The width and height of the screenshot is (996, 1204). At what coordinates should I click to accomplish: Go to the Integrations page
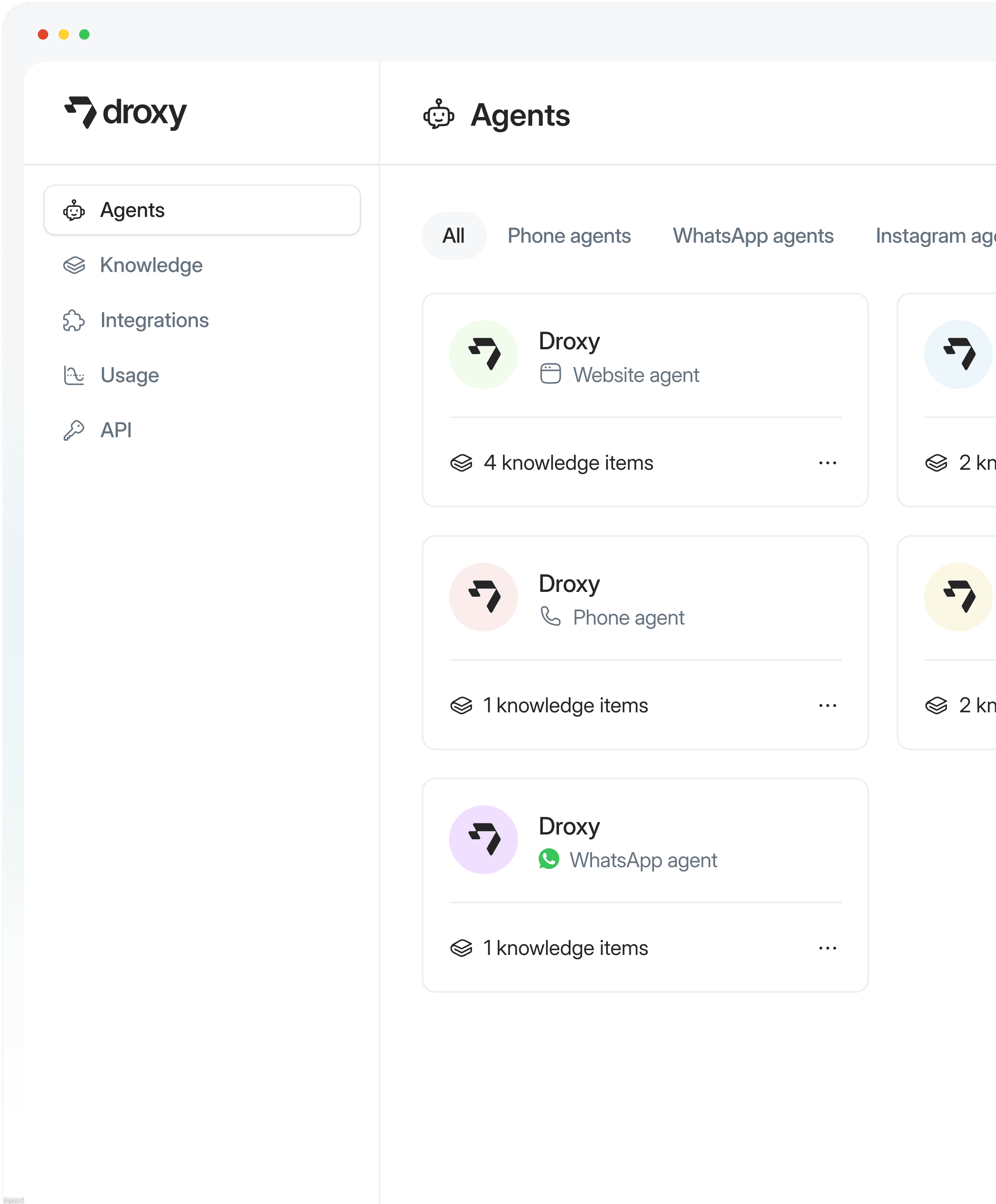[154, 320]
